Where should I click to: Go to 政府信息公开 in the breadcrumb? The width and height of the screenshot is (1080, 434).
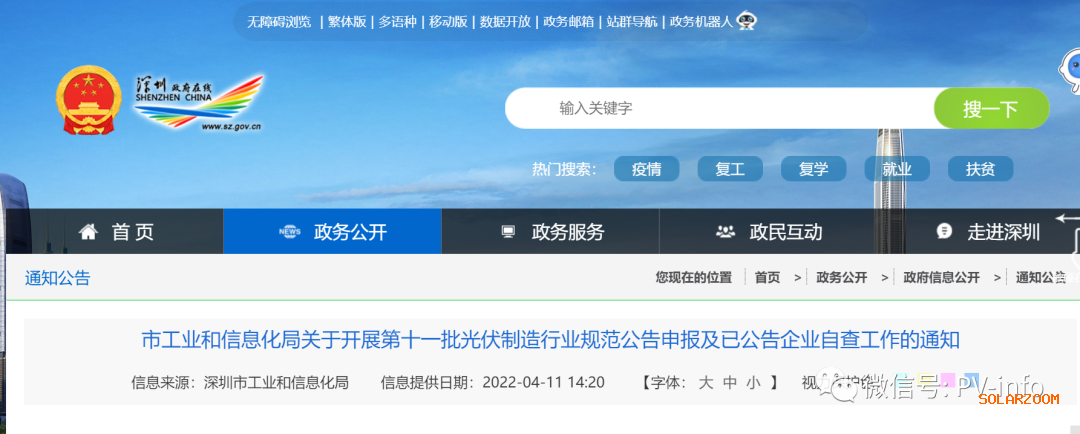pyautogui.click(x=941, y=278)
